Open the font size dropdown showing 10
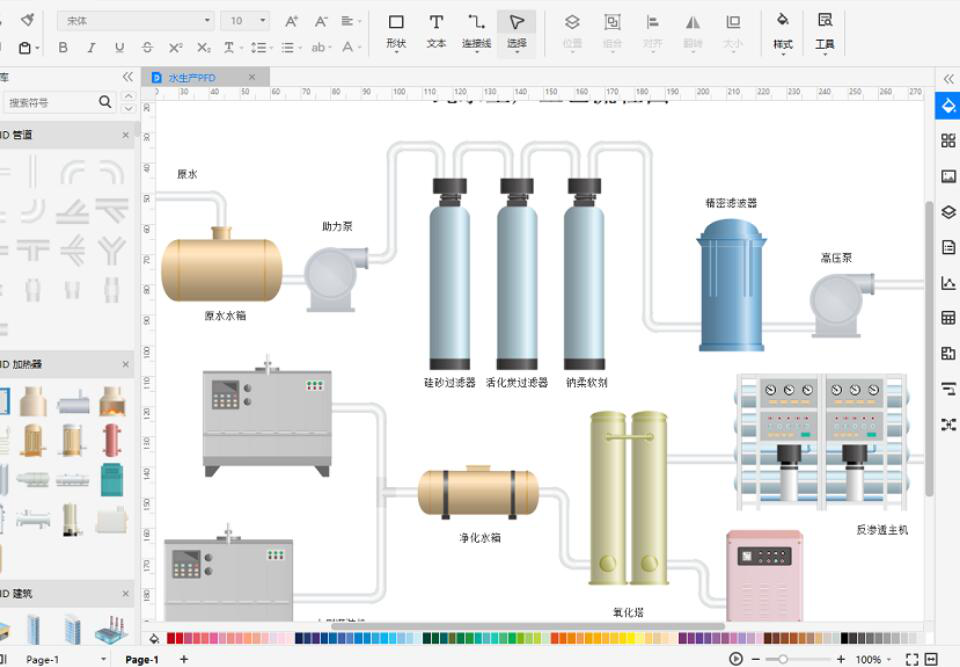This screenshot has width=960, height=667. pos(247,21)
